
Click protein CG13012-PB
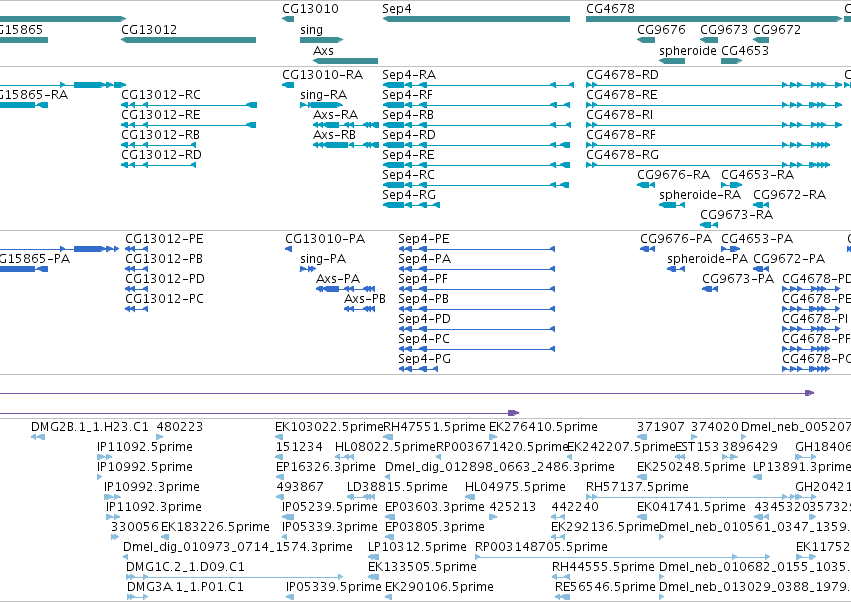(136, 269)
